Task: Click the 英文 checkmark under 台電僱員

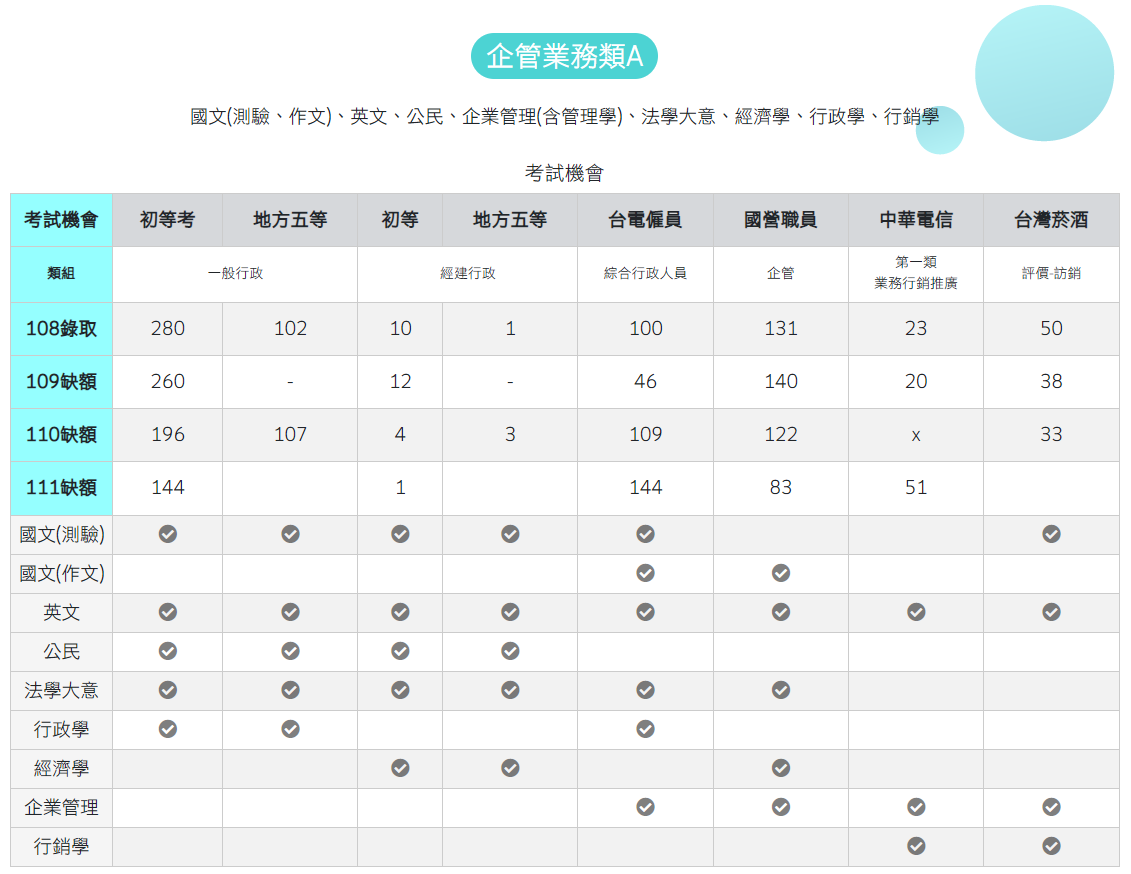Action: coord(646,612)
